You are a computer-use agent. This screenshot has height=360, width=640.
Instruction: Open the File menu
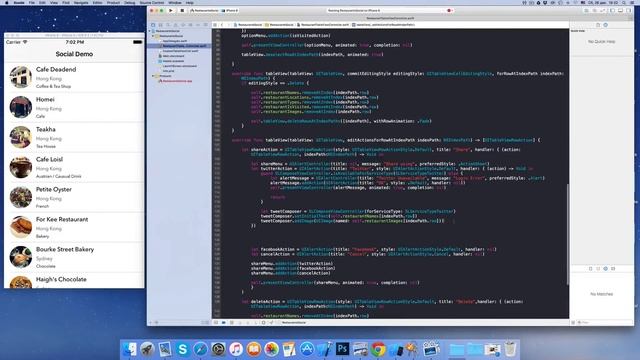tap(31, 2)
